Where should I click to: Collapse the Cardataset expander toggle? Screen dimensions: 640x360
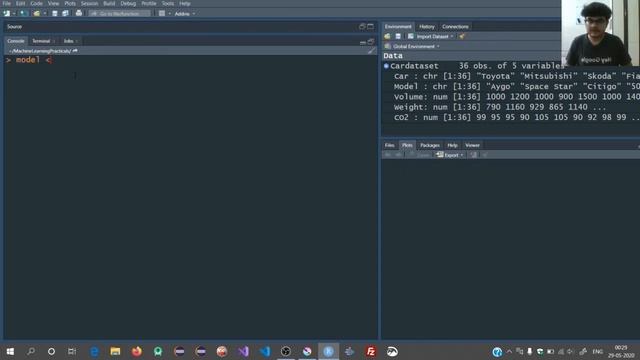[386, 66]
